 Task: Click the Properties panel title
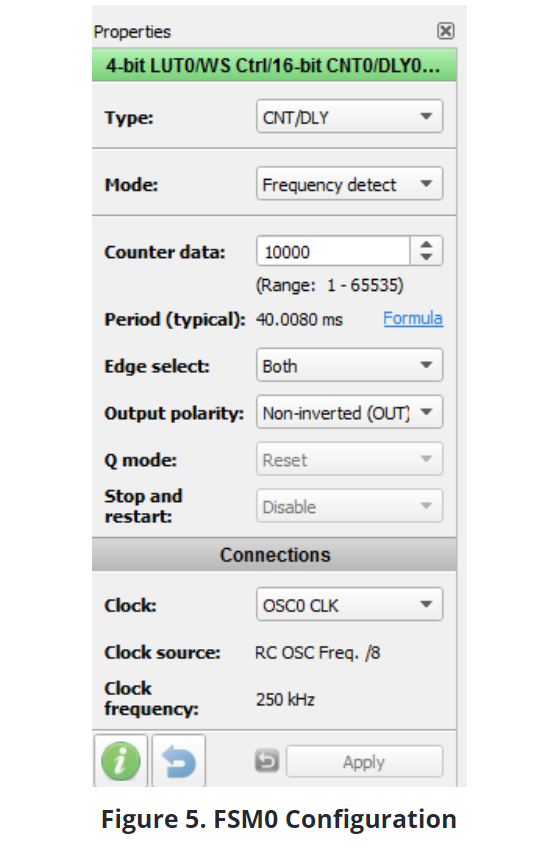point(132,32)
